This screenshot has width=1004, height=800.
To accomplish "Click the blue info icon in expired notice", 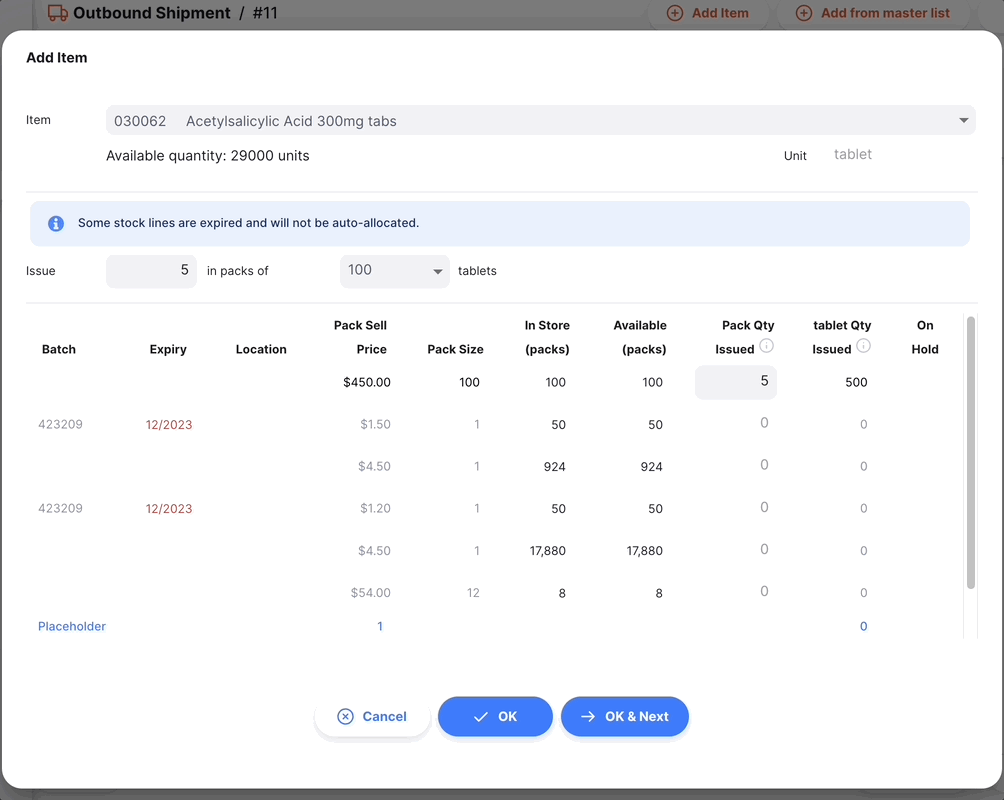I will point(56,224).
